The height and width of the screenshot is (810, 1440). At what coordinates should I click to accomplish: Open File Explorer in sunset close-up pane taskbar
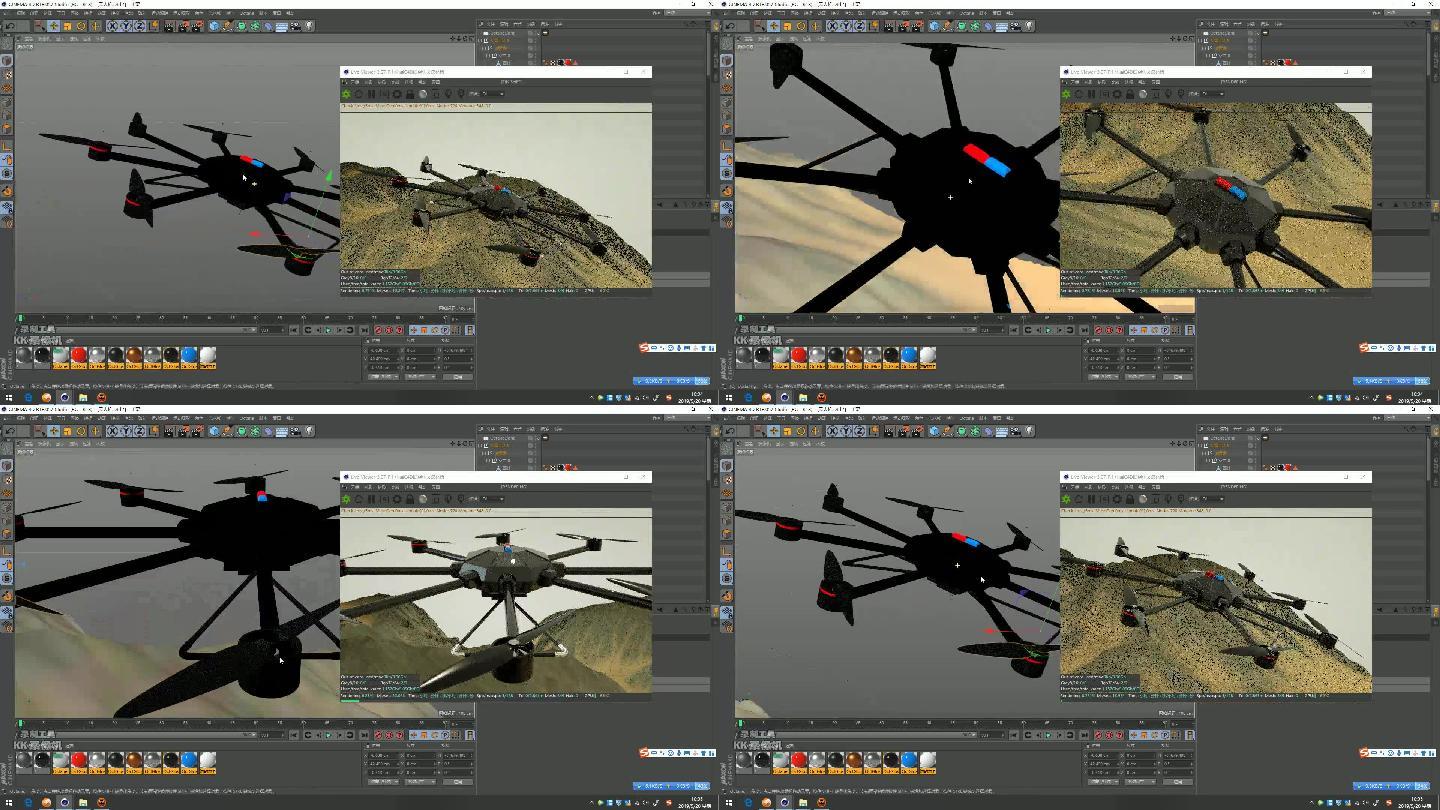coord(803,397)
